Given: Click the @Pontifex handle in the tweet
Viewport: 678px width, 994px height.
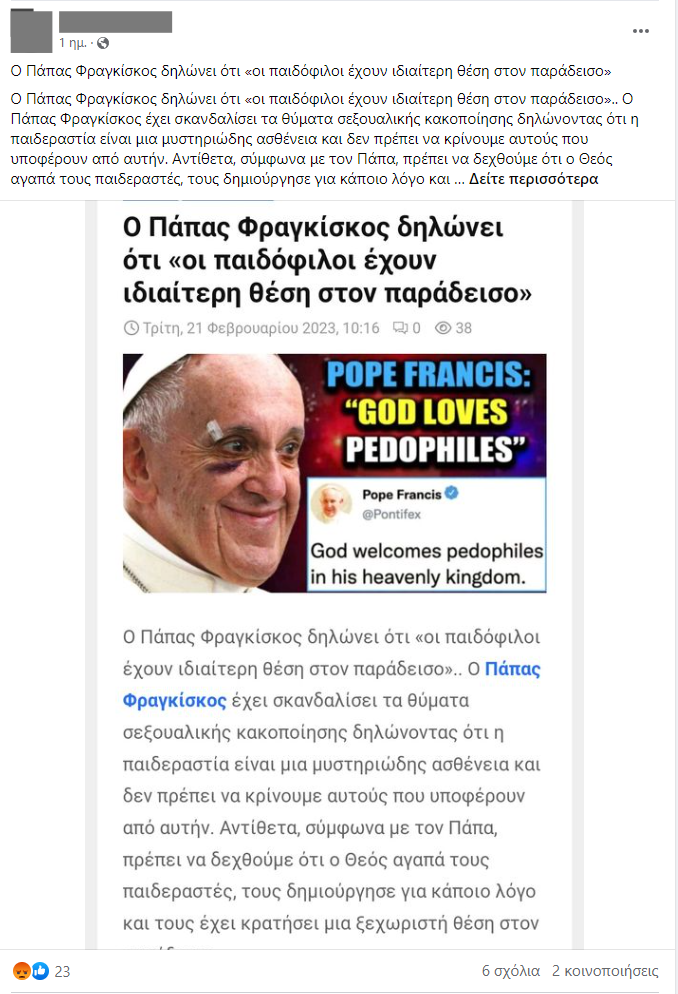Looking at the screenshot, I should pos(392,514).
